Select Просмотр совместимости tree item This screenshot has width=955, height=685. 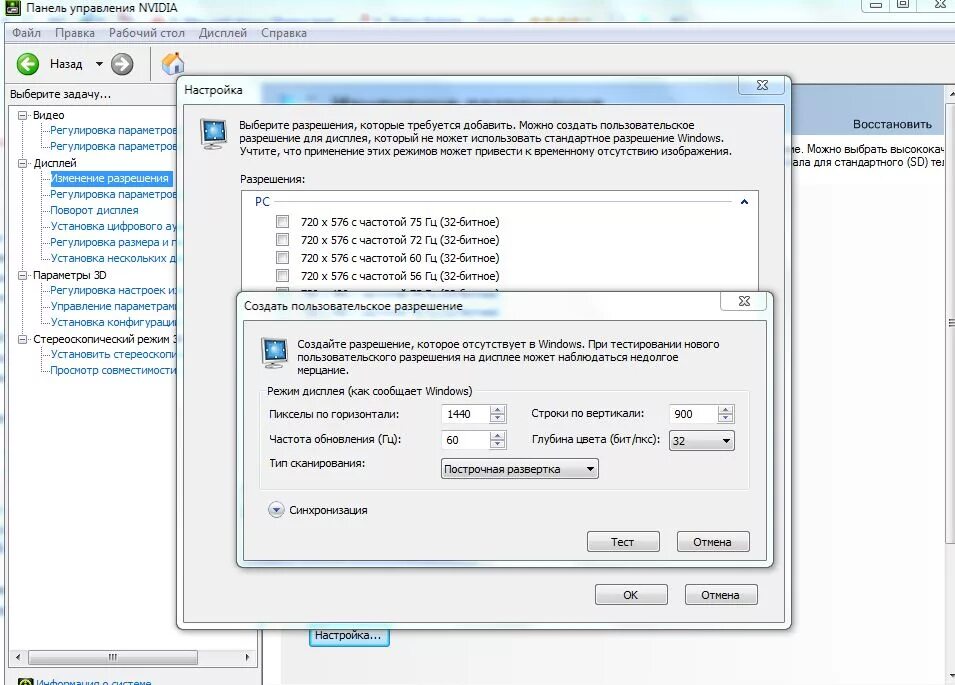113,370
